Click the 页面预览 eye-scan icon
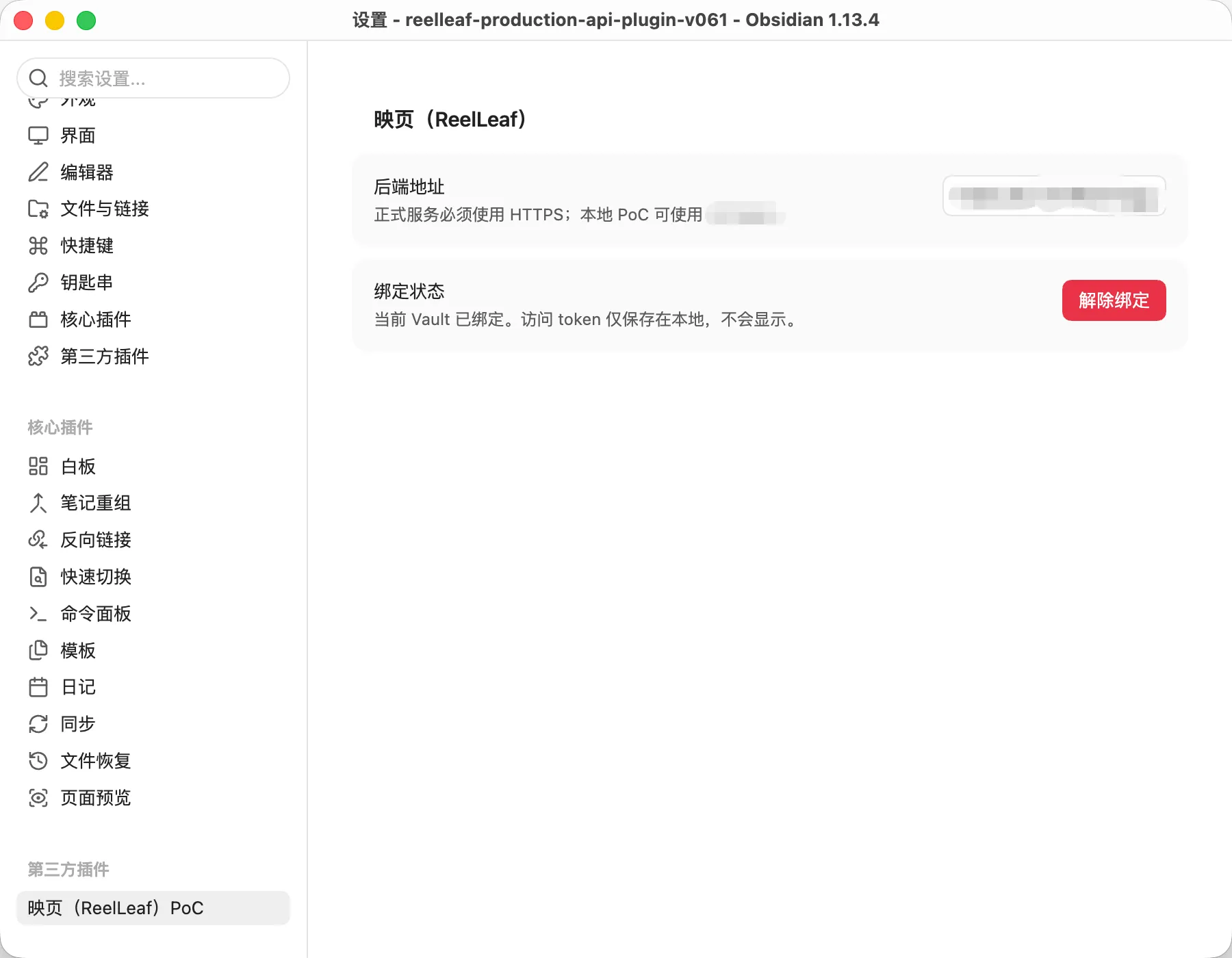Screen dimensions: 1232x958 coord(38,798)
